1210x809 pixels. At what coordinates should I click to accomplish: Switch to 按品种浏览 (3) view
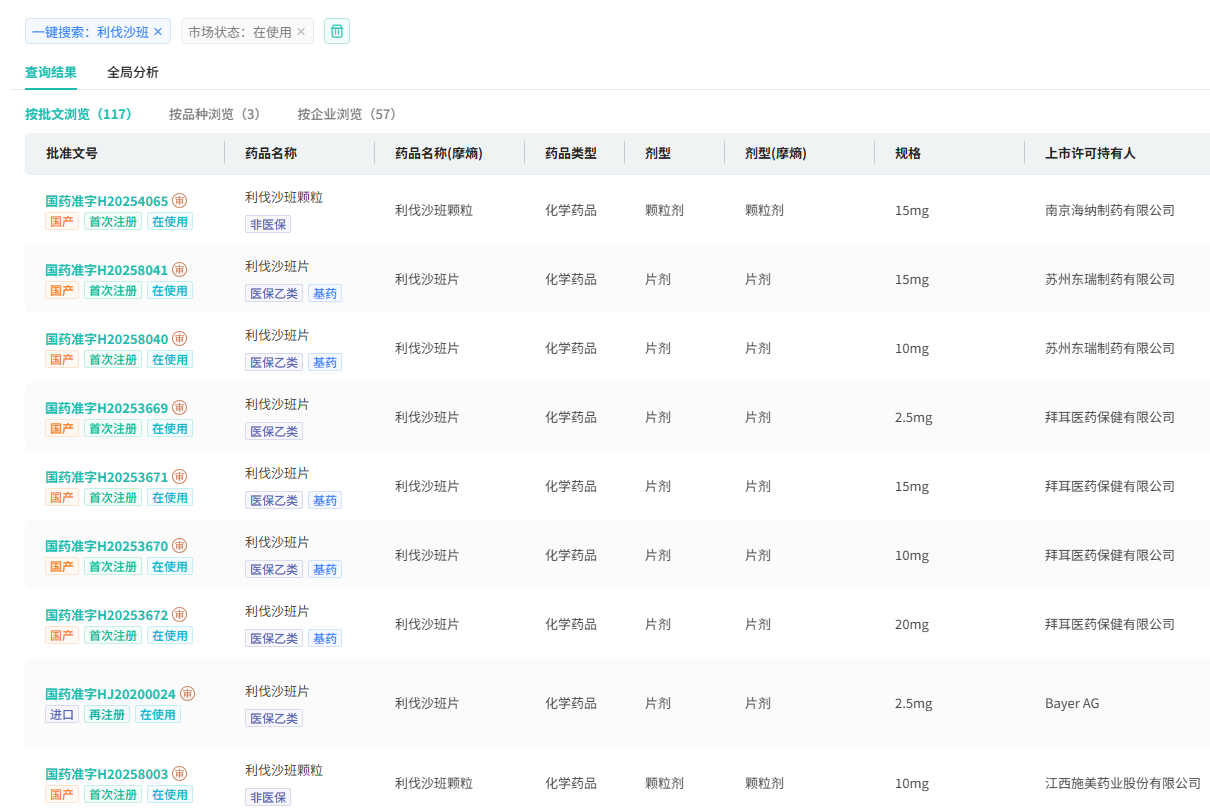(x=214, y=114)
